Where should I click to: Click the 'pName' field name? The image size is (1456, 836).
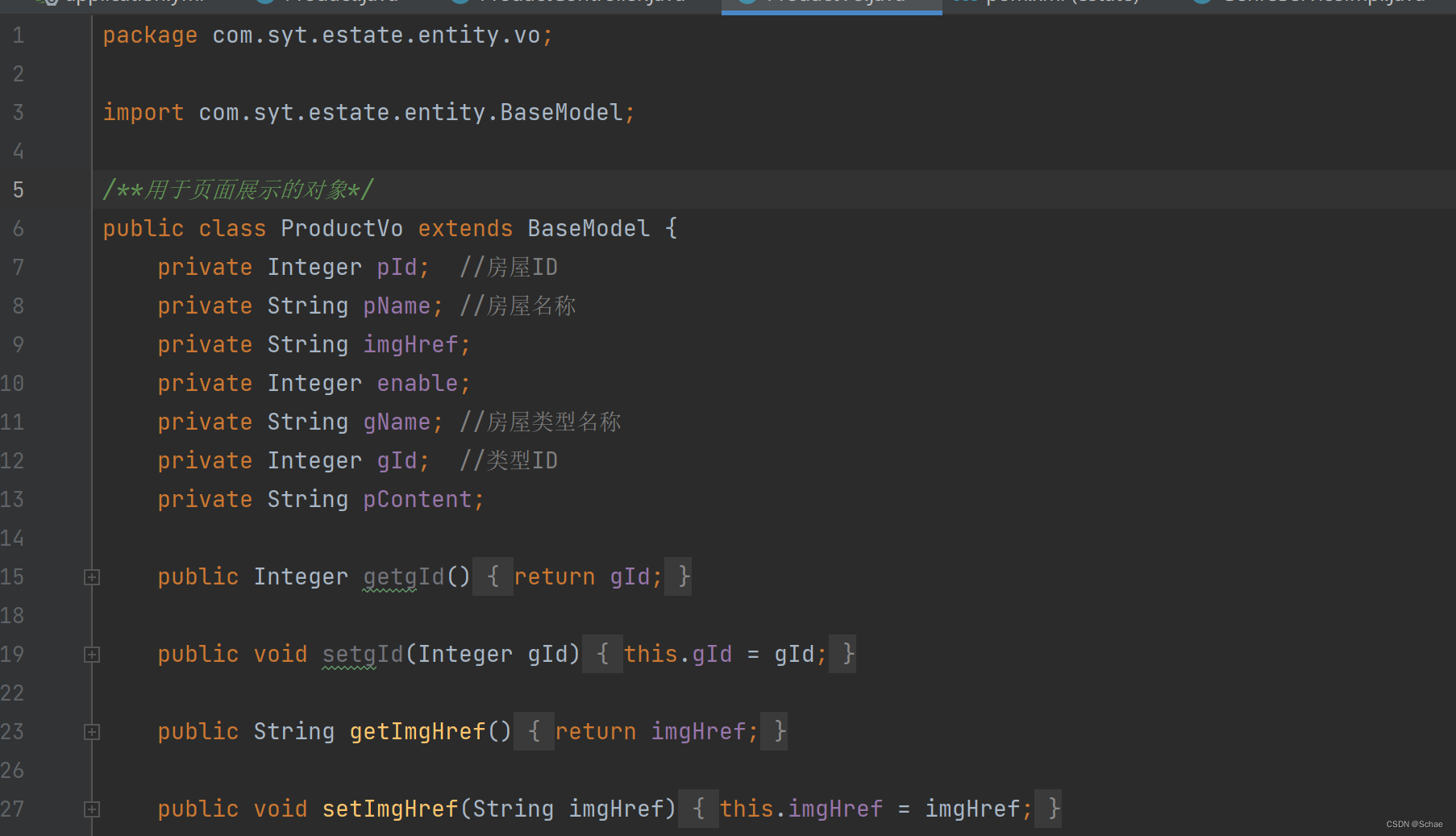click(x=397, y=306)
